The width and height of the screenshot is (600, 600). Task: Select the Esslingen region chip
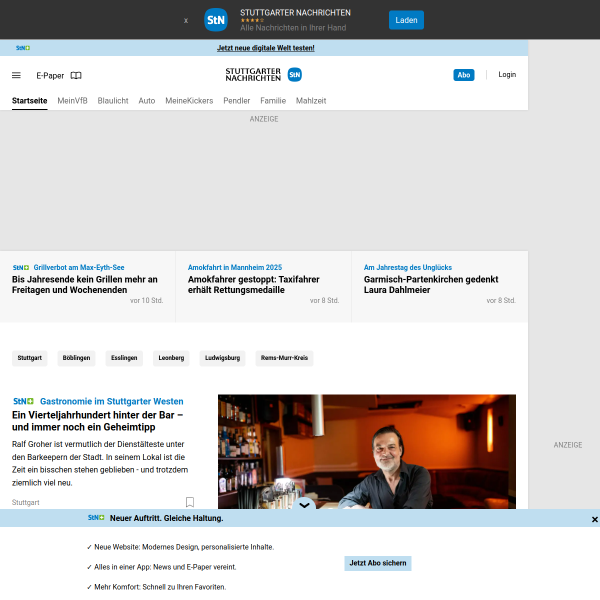coord(124,358)
